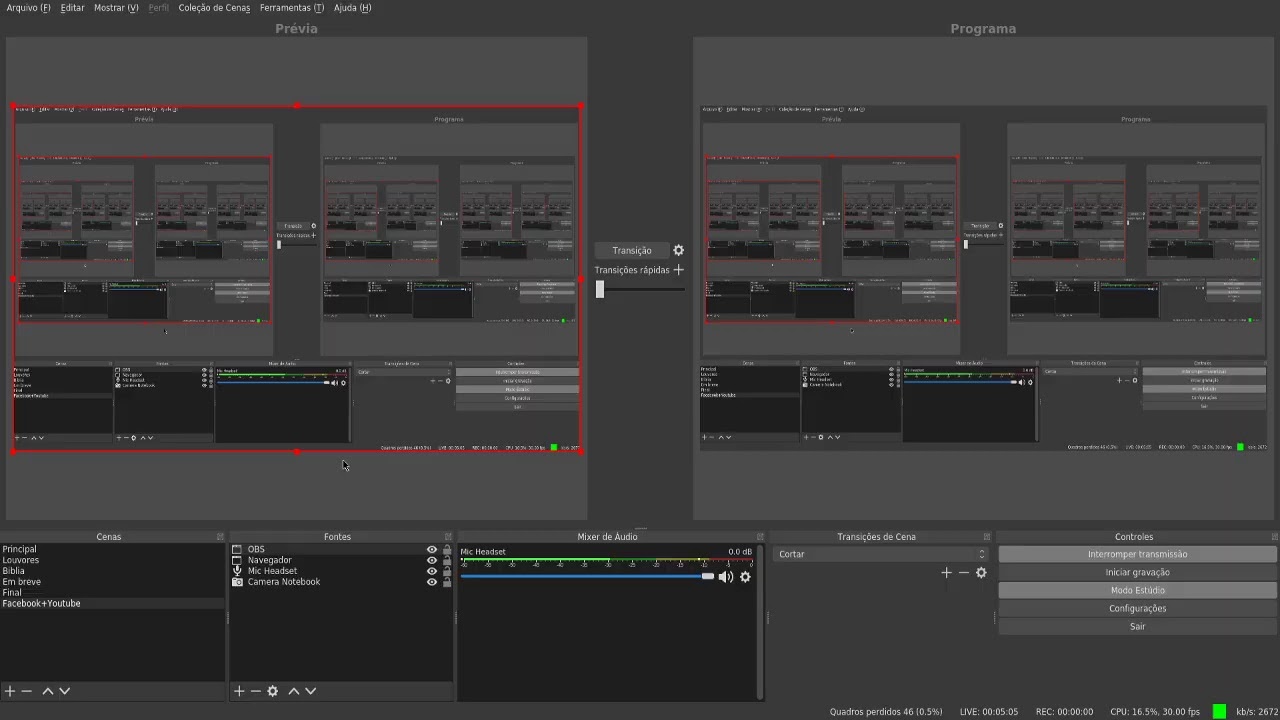Move selected source down in Fontes
This screenshot has height=720, width=1280.
pos(311,691)
